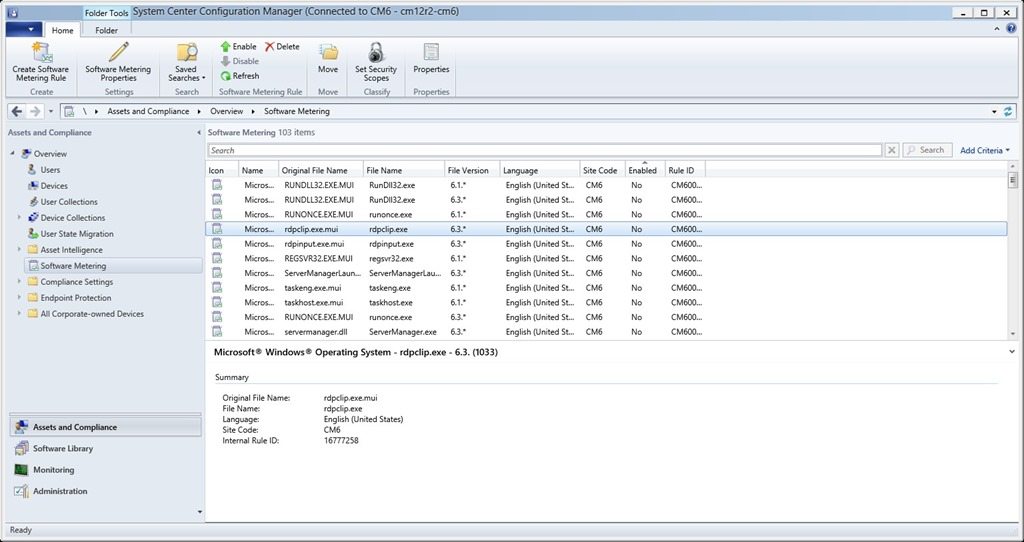Select the taskhost.exe rule row
This screenshot has height=542, width=1024.
tap(606, 302)
